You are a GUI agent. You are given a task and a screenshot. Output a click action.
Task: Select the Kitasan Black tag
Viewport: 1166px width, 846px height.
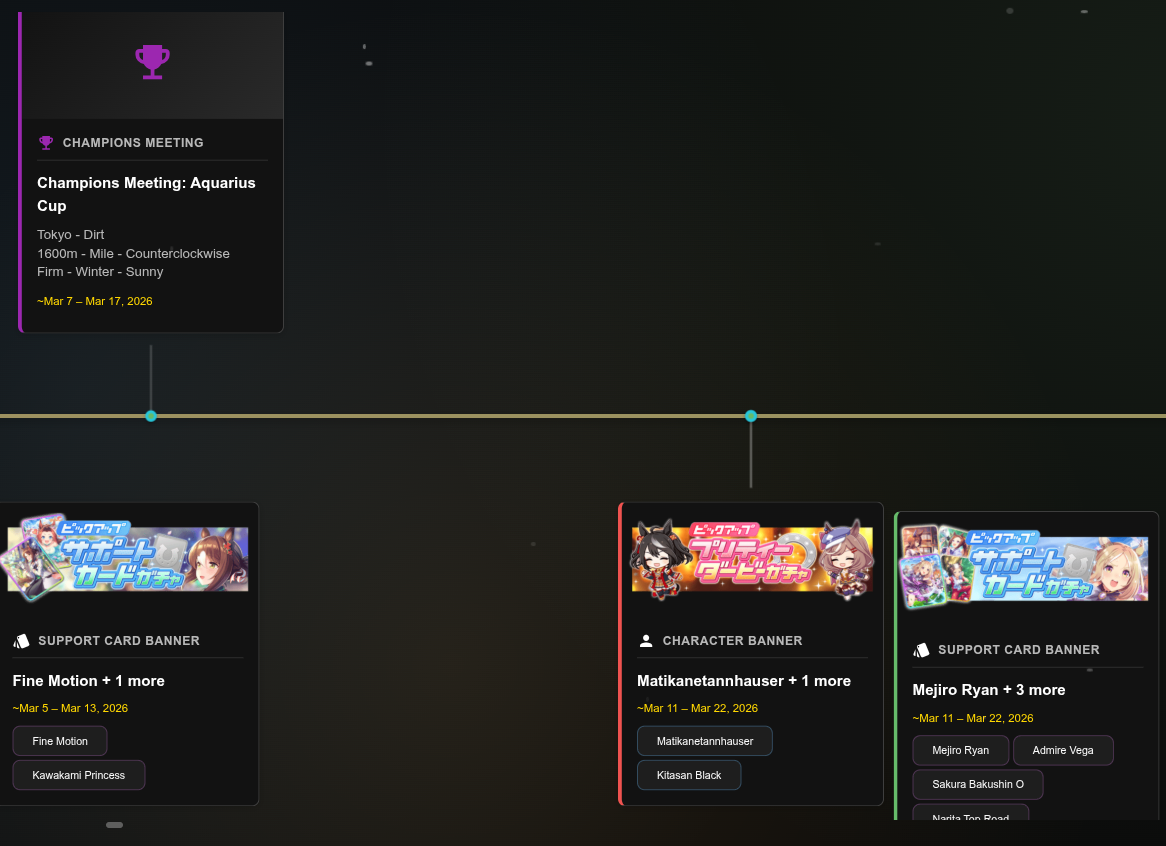pyautogui.click(x=689, y=775)
